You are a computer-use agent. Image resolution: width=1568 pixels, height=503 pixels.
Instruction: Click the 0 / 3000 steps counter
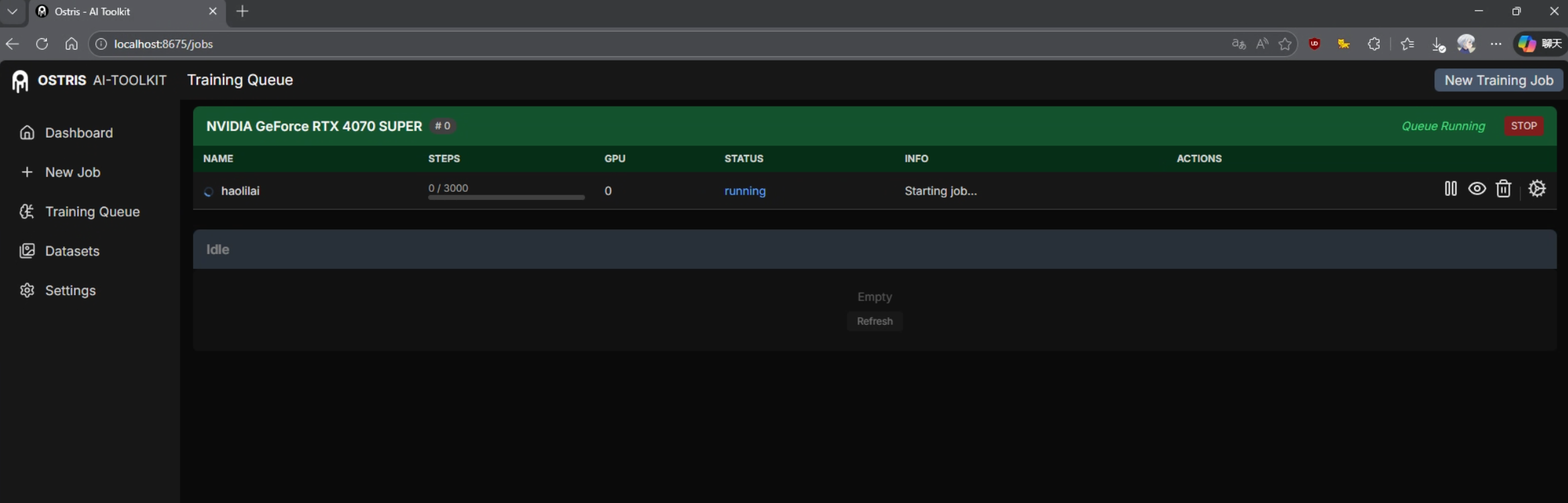click(448, 188)
